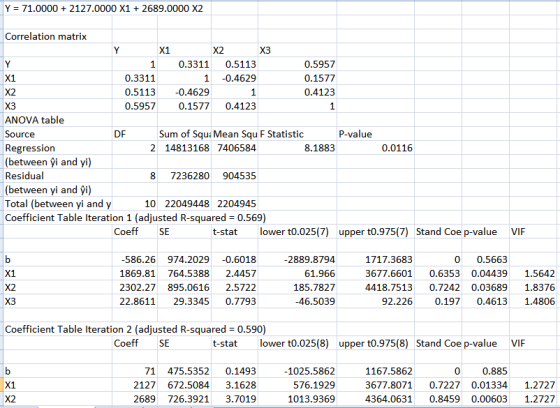Image resolution: width=560 pixels, height=408 pixels.
Task: Click the ANOVA P-value cell 0.0116
Action: click(x=375, y=148)
